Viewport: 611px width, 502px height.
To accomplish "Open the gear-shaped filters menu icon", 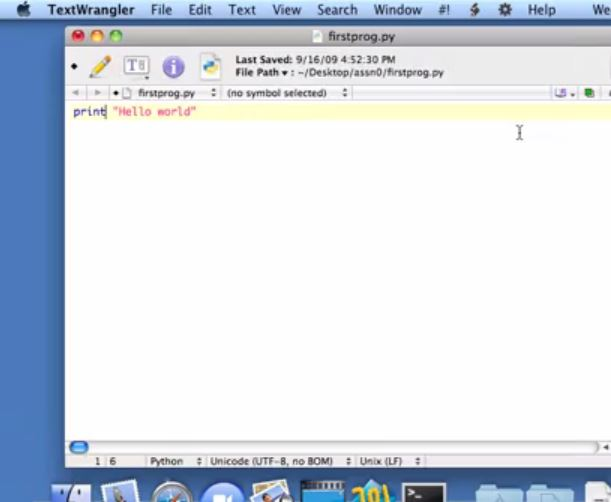I will tap(505, 10).
